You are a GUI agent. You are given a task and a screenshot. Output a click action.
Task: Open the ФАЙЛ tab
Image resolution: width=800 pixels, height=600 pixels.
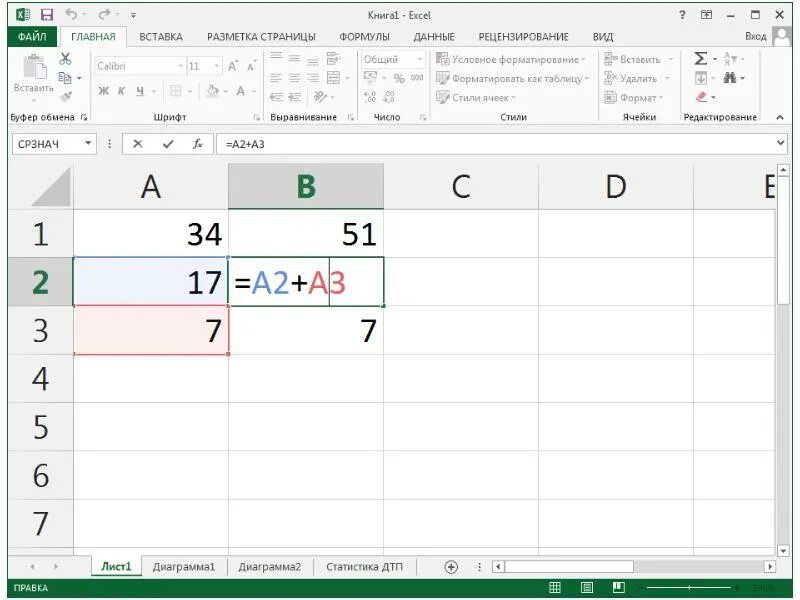click(x=32, y=37)
